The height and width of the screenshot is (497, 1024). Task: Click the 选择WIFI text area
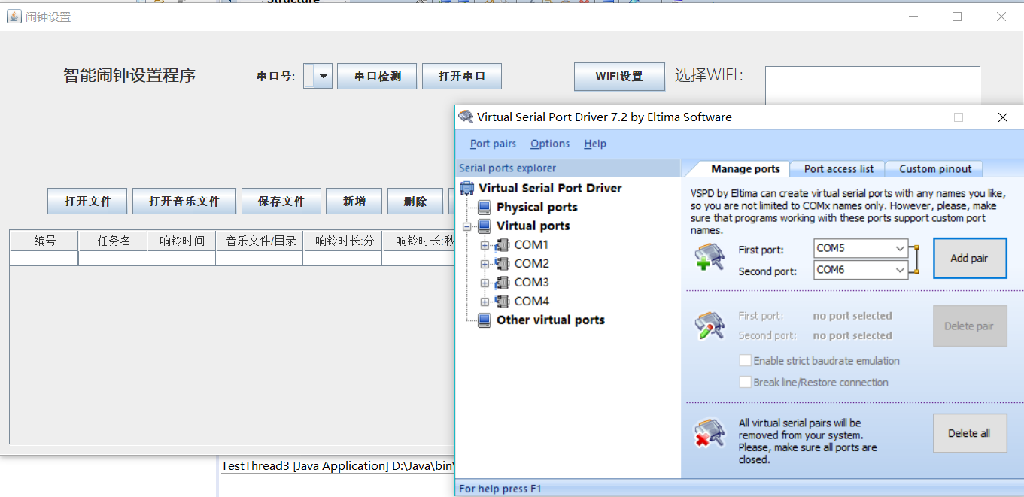(872, 86)
